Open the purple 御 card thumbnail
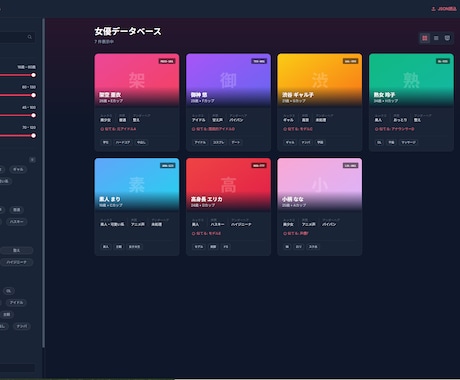Viewport: 460px width, 380px height. point(228,80)
